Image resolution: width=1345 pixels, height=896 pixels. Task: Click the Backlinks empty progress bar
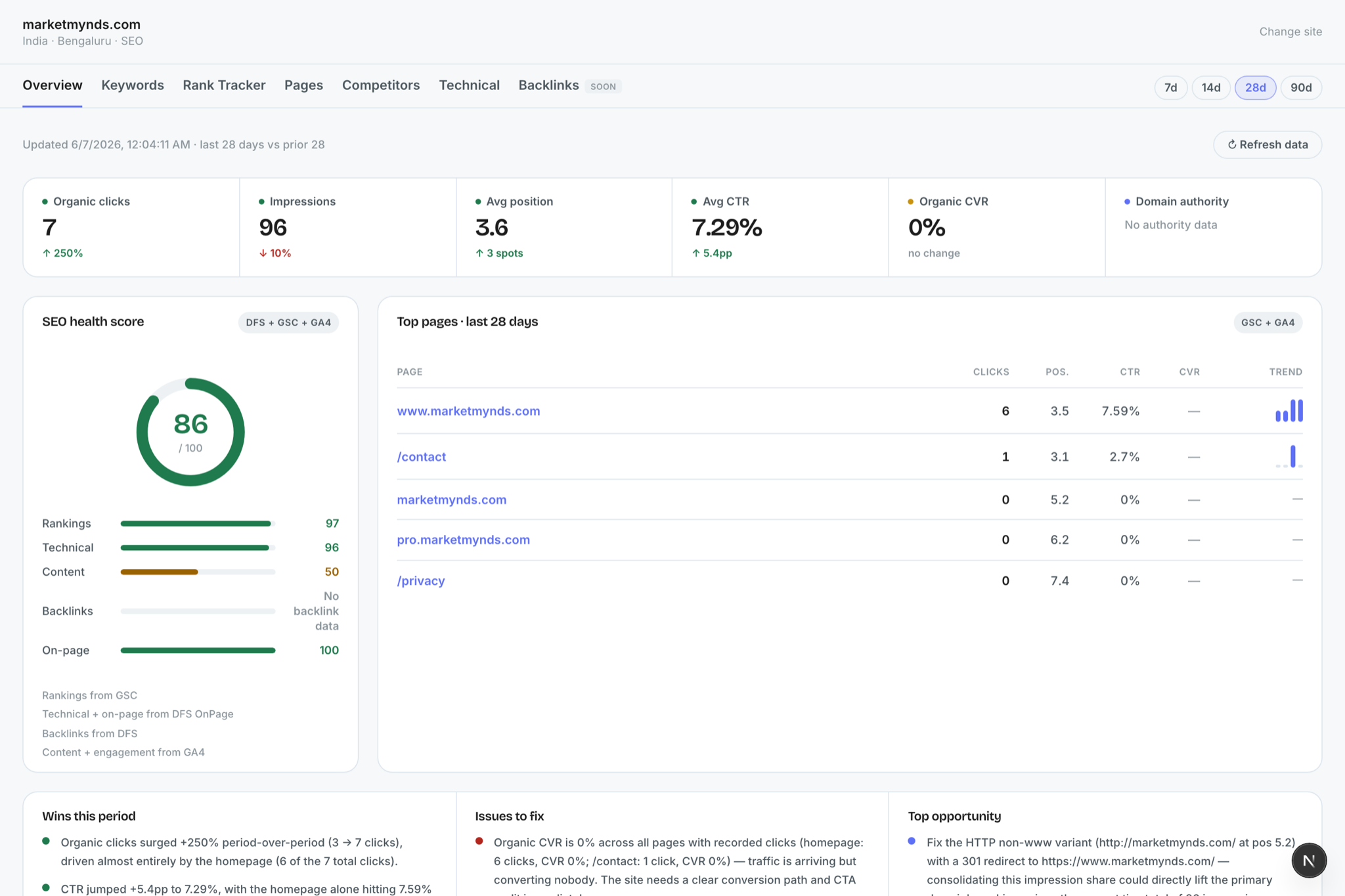pyautogui.click(x=198, y=611)
